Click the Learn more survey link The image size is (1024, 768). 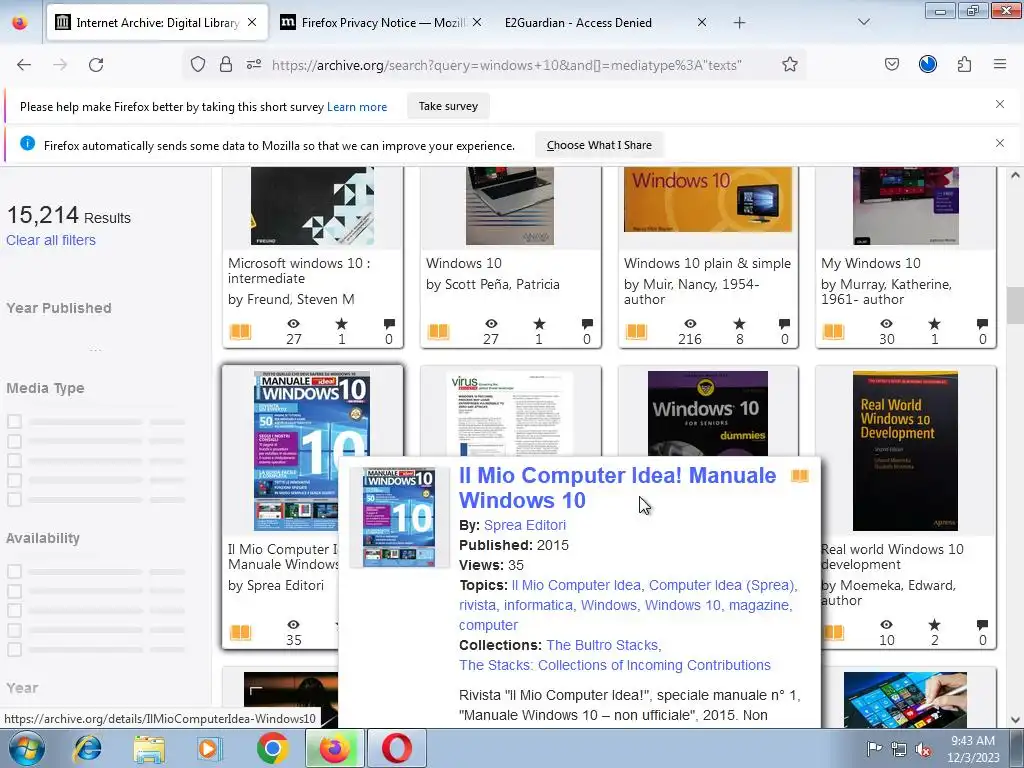click(x=357, y=107)
